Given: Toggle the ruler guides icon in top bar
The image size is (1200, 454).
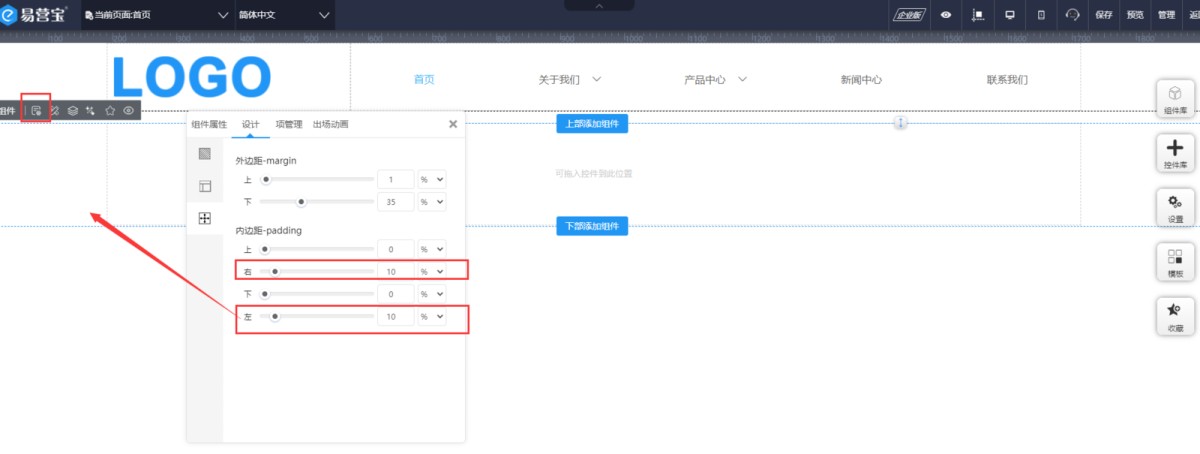Looking at the screenshot, I should click(x=978, y=15).
